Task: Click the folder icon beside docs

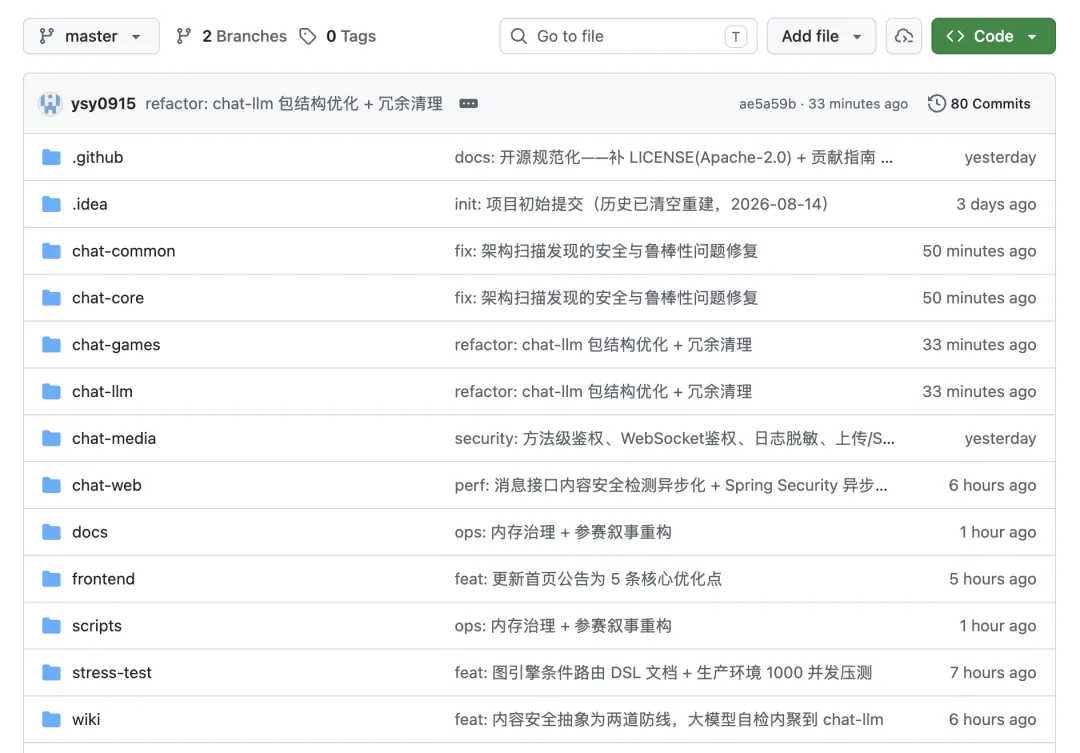Action: [x=51, y=532]
